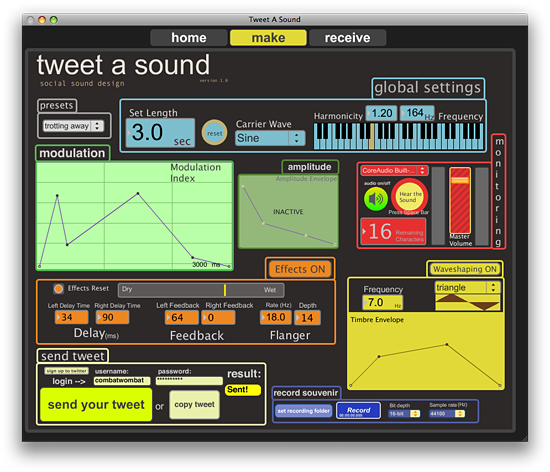The image size is (550, 472).
Task: Click the inactive Amplitude Envelope panel
Action: [288, 211]
